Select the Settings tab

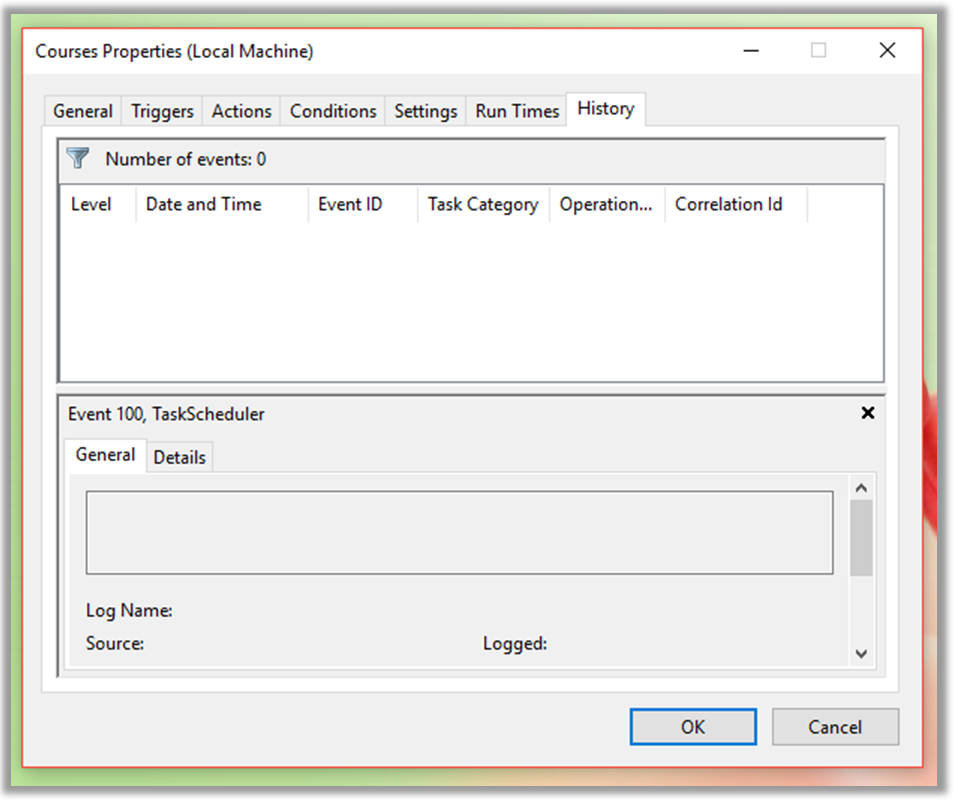pos(425,111)
